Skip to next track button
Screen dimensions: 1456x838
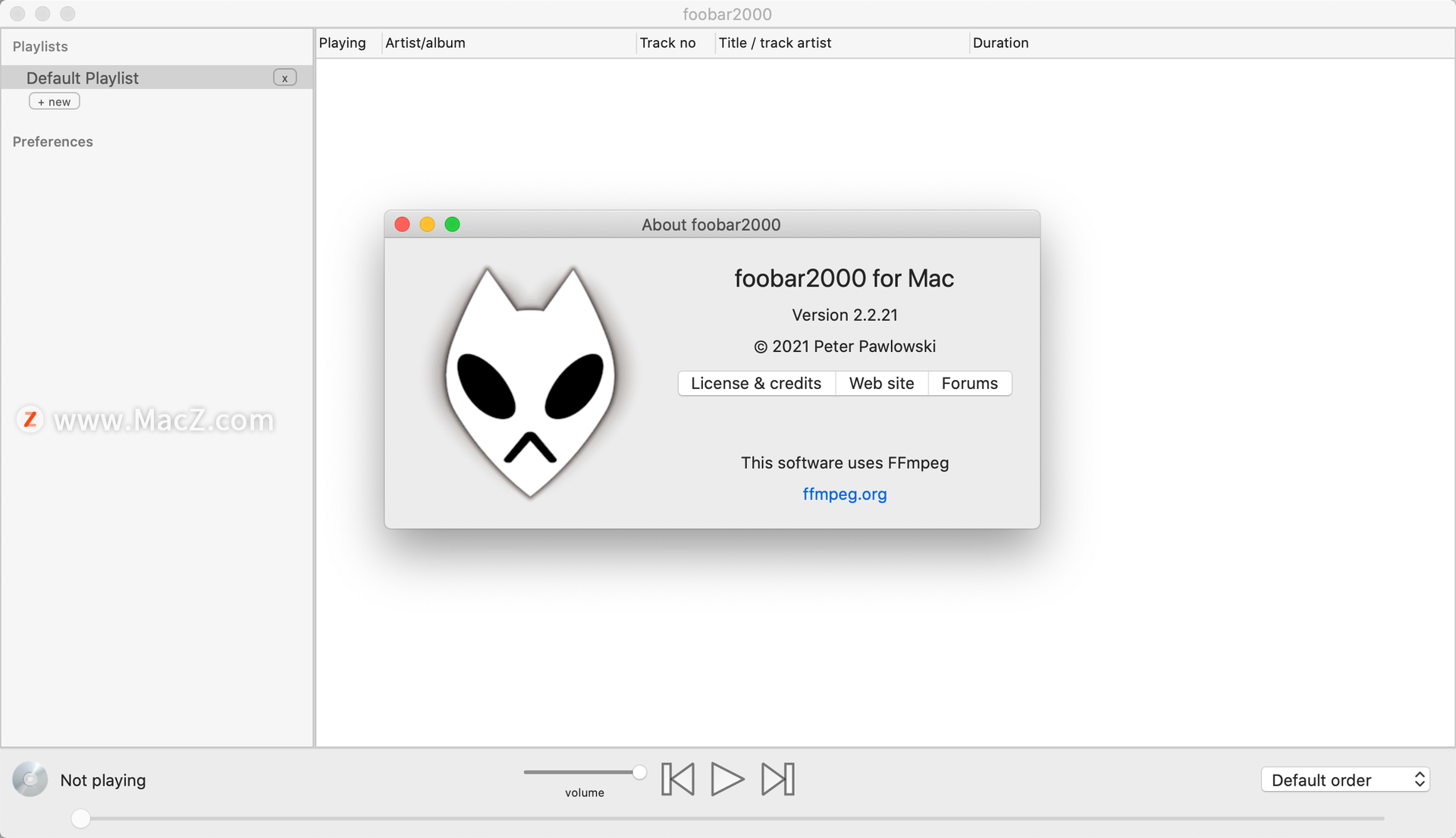[778, 779]
